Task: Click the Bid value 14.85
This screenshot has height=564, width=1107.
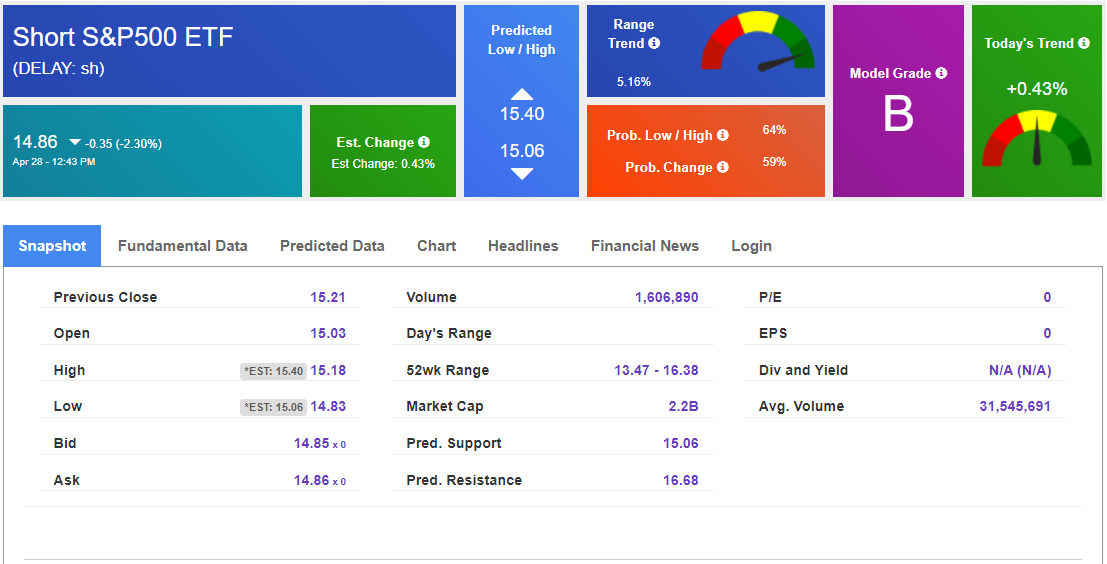Action: (x=312, y=443)
